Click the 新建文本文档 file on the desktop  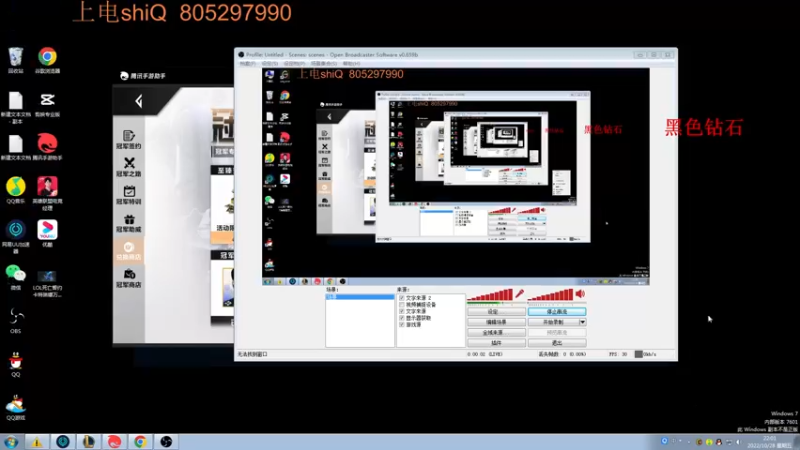(15, 148)
